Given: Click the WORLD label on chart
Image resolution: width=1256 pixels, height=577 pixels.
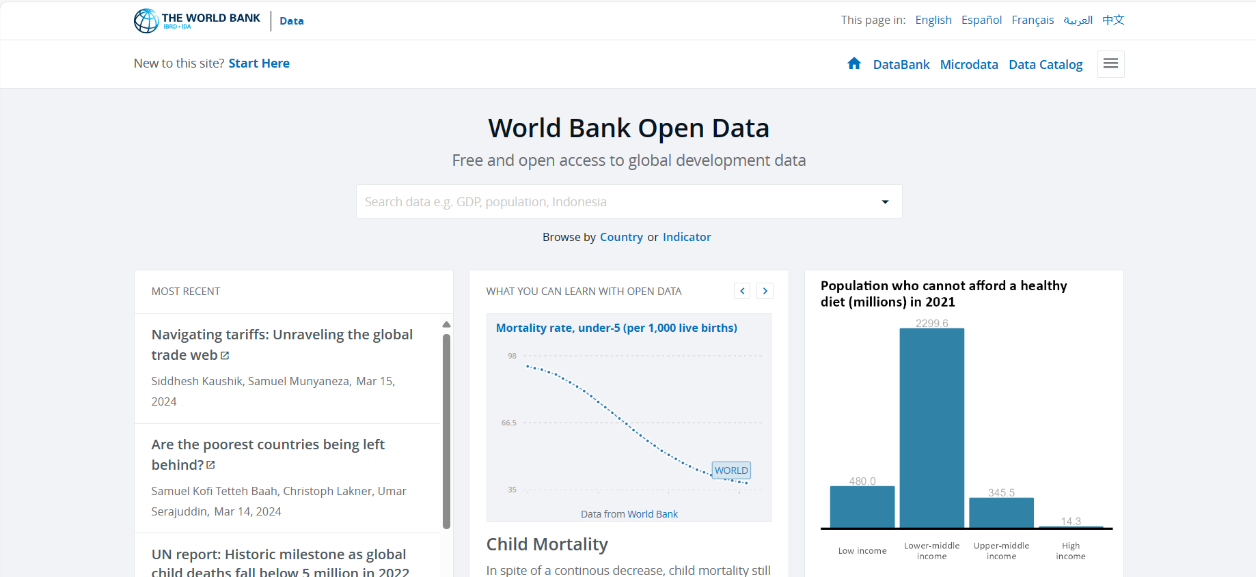Looking at the screenshot, I should pos(731,470).
